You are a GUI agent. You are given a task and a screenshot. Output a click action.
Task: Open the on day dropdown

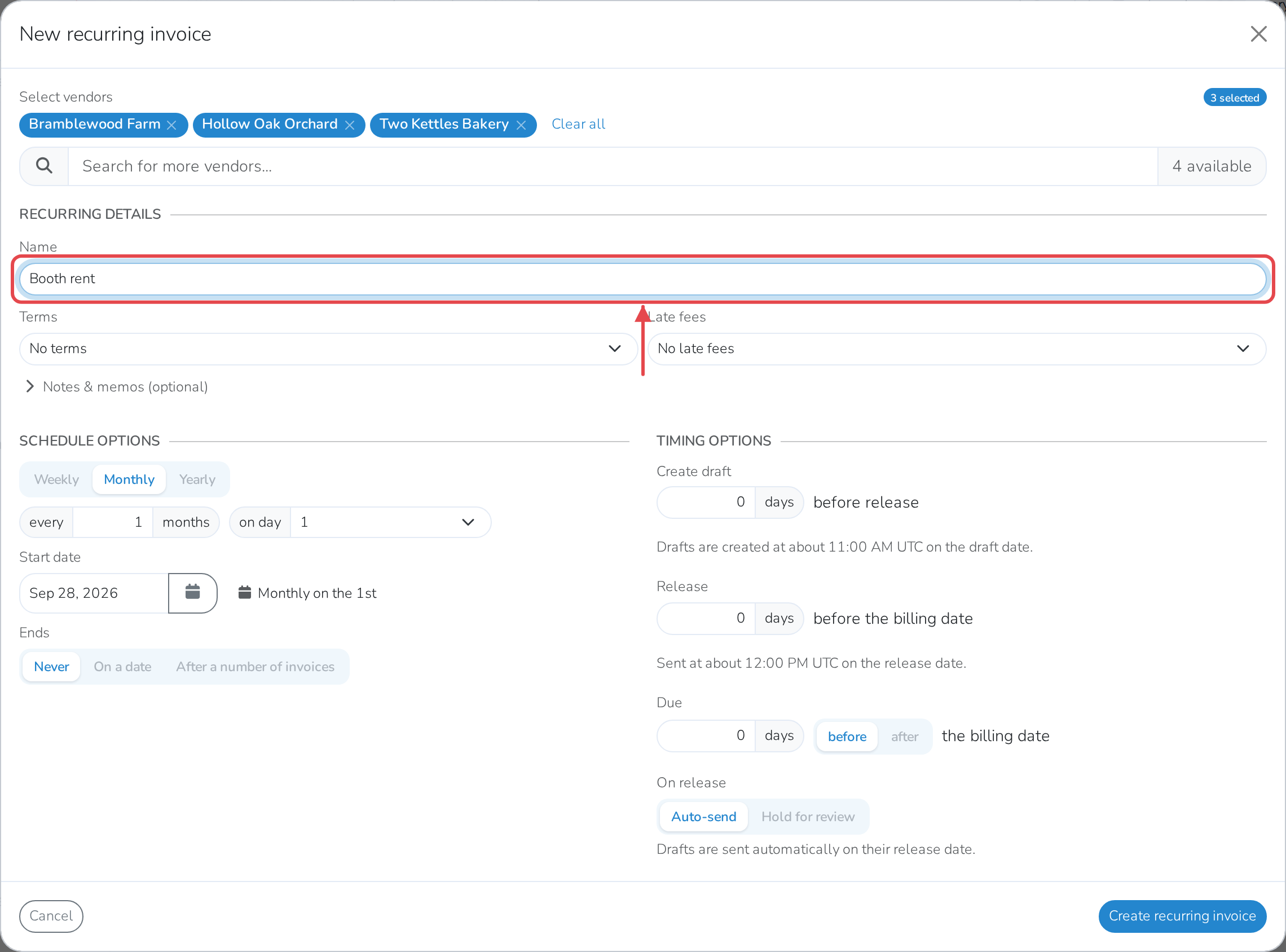(x=390, y=522)
